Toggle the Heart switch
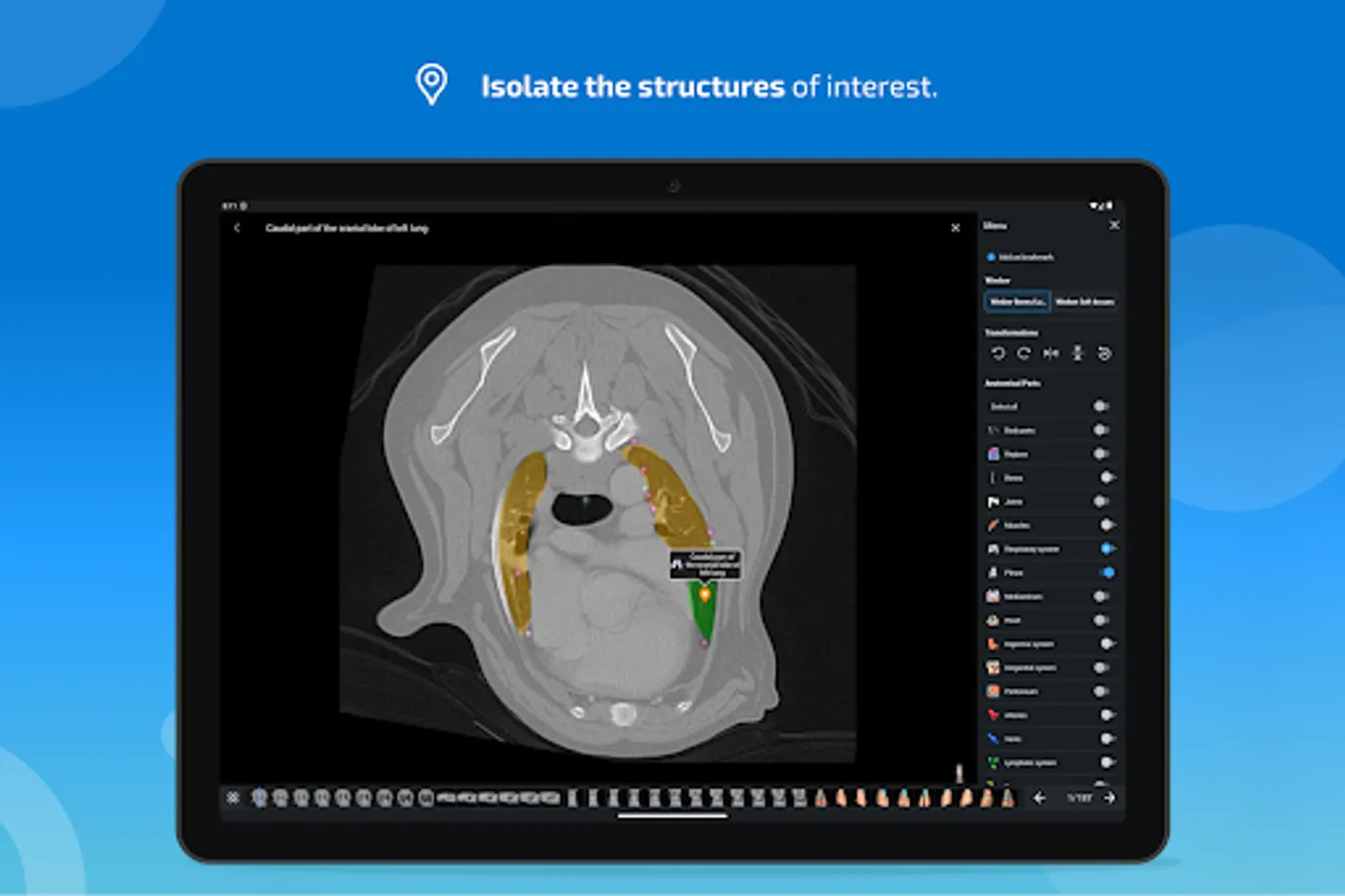Image resolution: width=1345 pixels, height=896 pixels. click(x=1102, y=620)
